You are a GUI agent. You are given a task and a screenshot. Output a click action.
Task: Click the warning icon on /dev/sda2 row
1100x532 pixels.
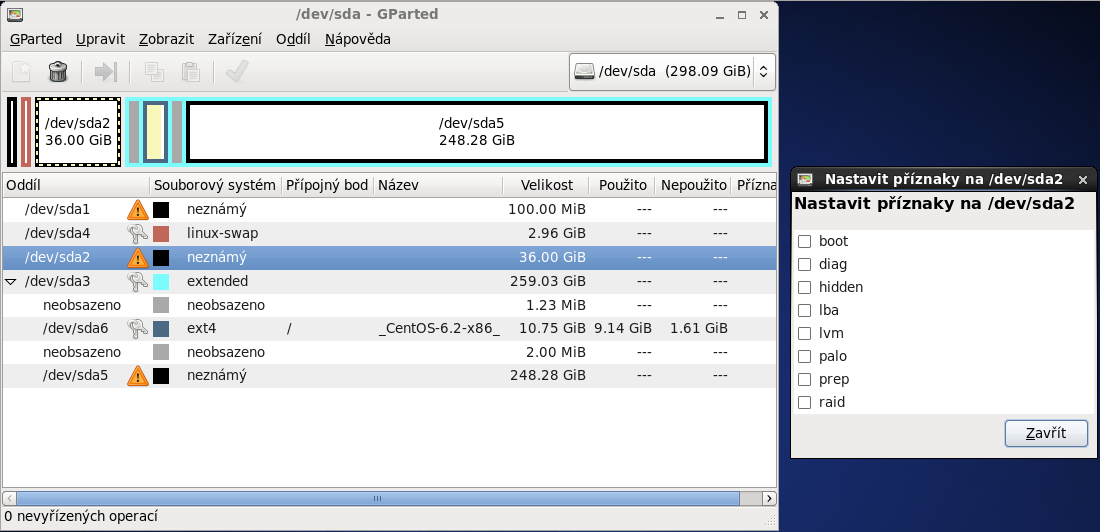pos(138,258)
